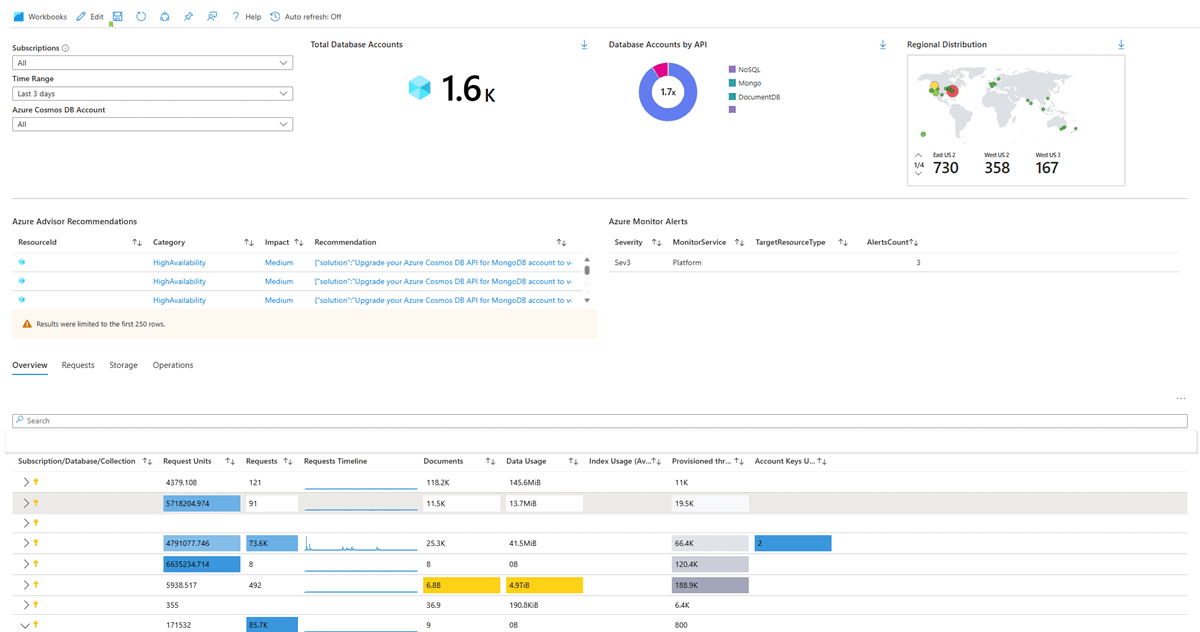Click the Refresh icon in the toolbar
This screenshot has width=1200, height=632.
tap(140, 16)
